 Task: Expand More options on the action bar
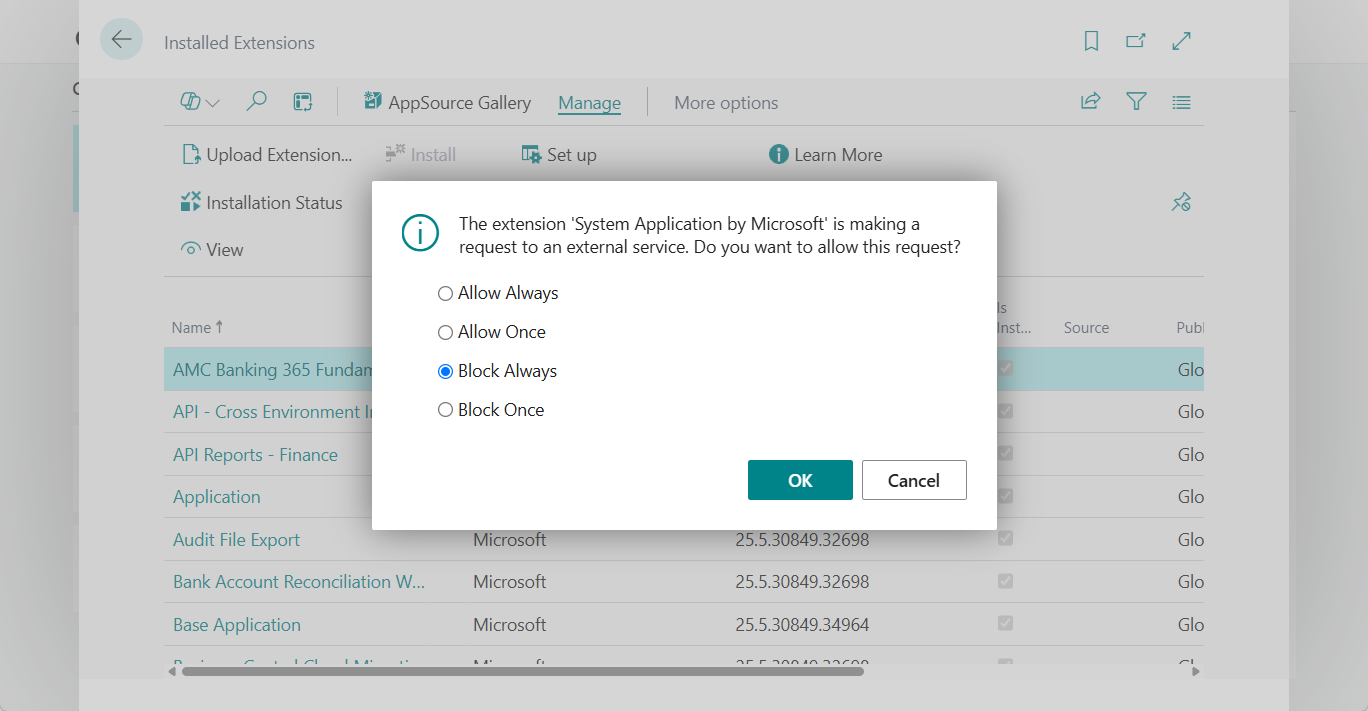726,102
